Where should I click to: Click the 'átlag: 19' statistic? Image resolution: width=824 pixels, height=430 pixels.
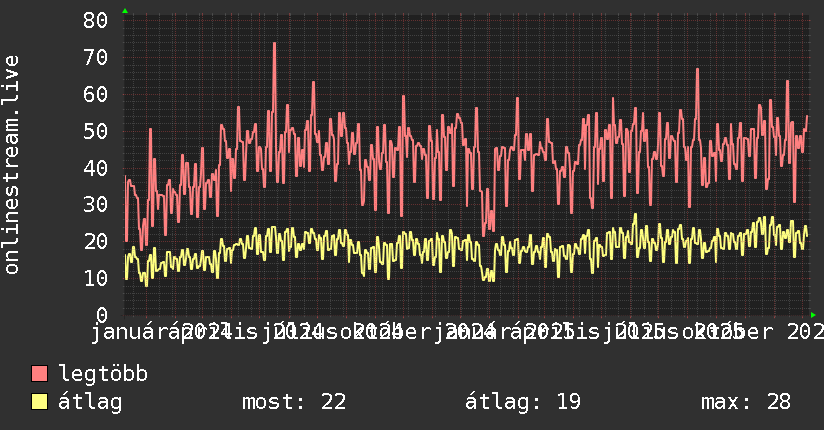(523, 402)
